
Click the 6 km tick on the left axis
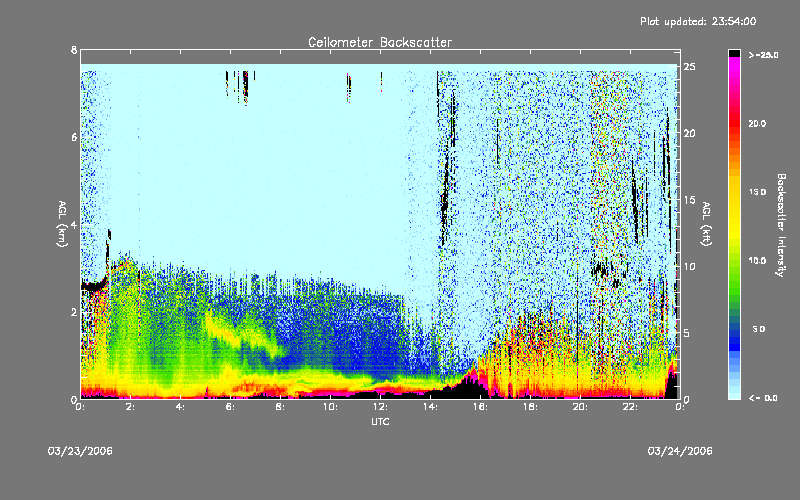74,138
